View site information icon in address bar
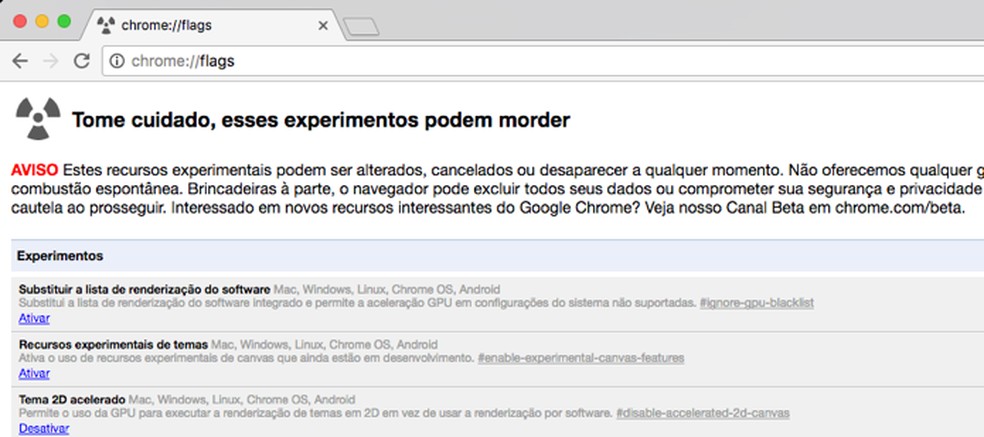The image size is (984, 437). coord(117,61)
